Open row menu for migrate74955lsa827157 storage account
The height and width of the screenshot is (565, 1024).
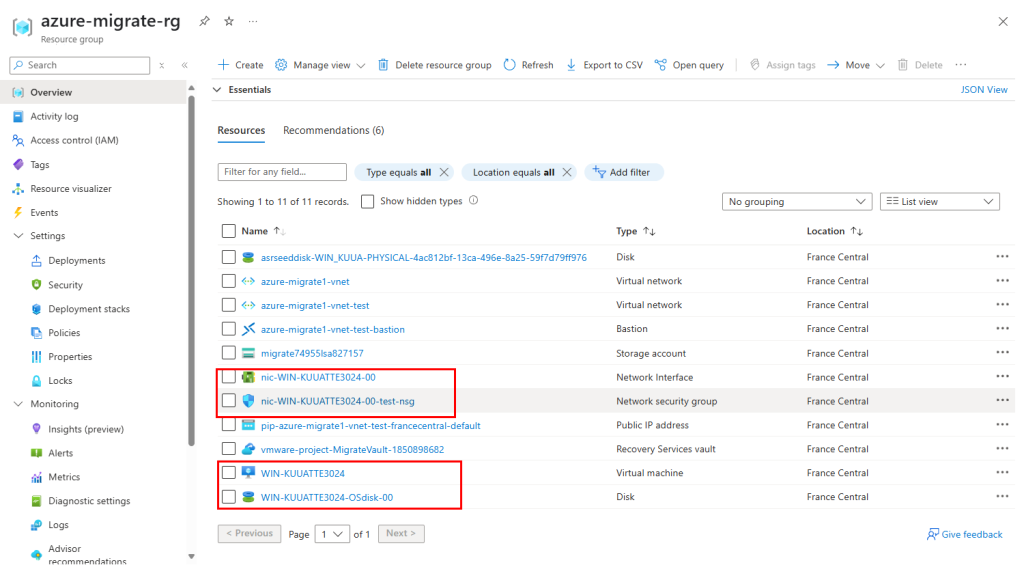(1002, 353)
